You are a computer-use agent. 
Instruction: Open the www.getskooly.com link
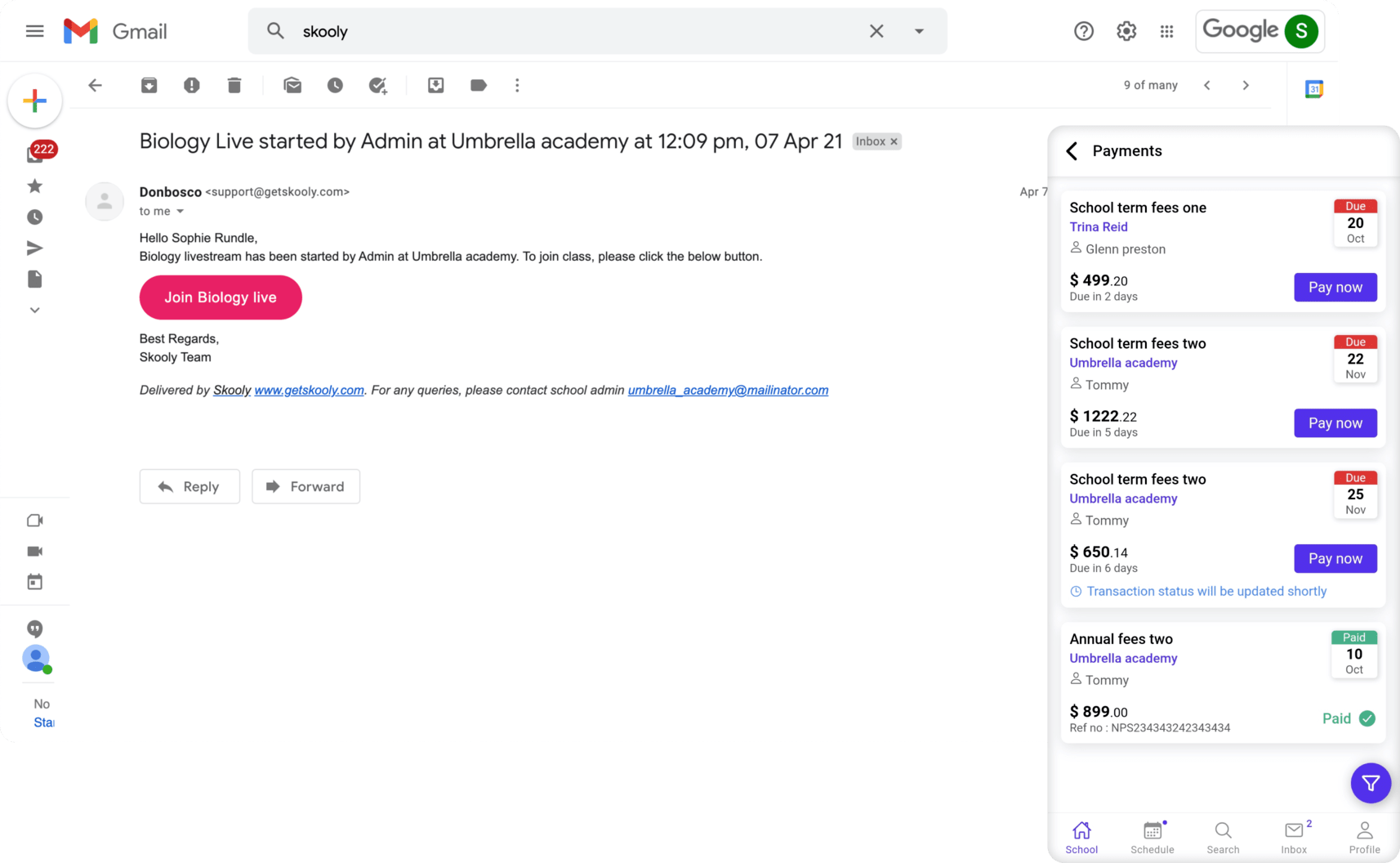point(309,391)
